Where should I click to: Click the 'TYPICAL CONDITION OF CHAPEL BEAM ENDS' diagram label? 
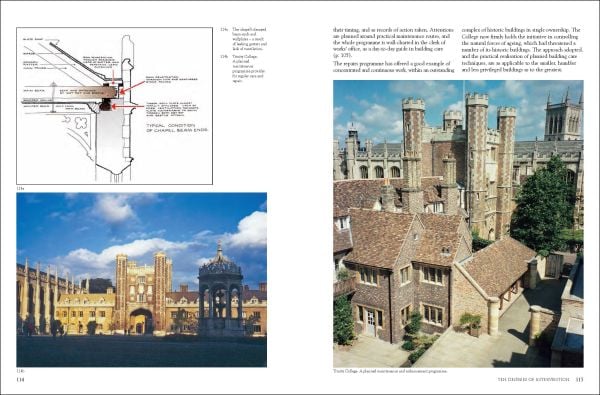177,128
